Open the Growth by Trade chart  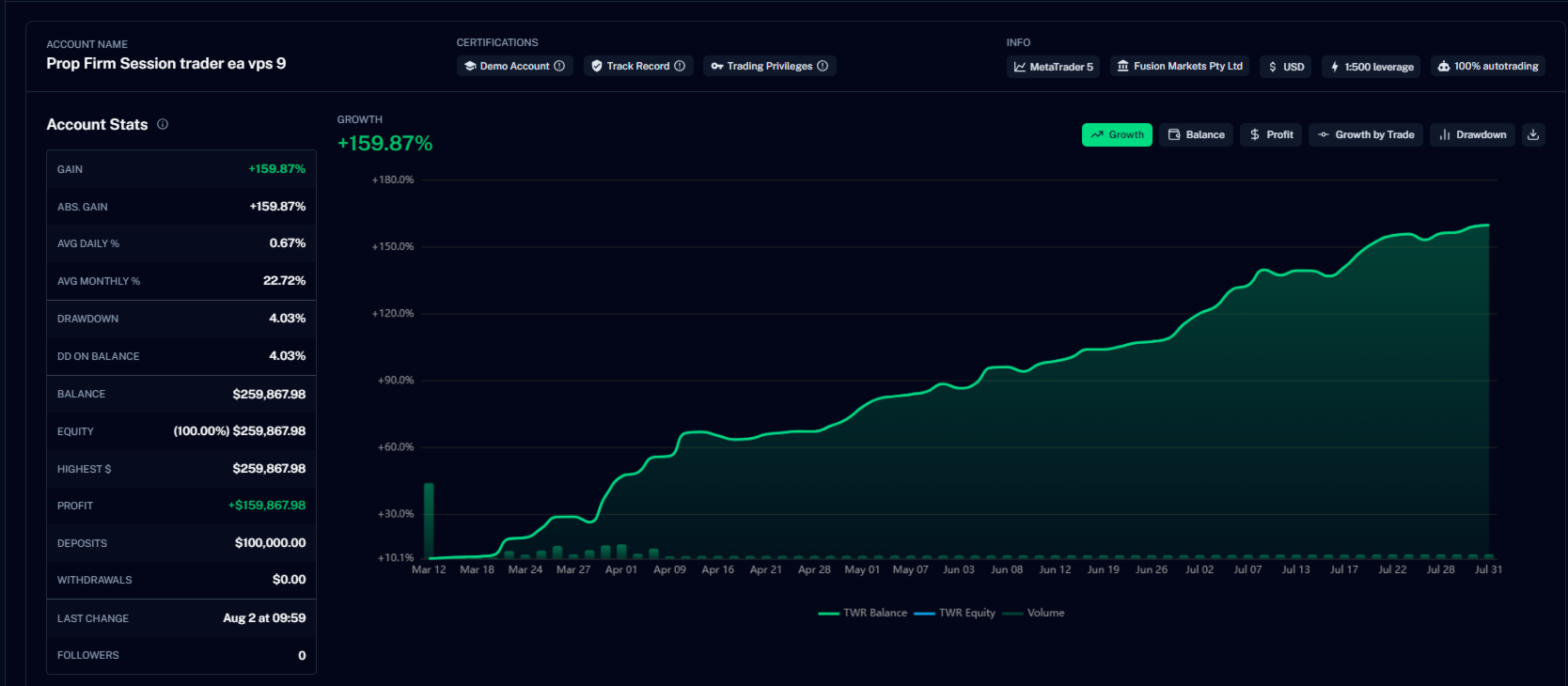pyautogui.click(x=1366, y=134)
